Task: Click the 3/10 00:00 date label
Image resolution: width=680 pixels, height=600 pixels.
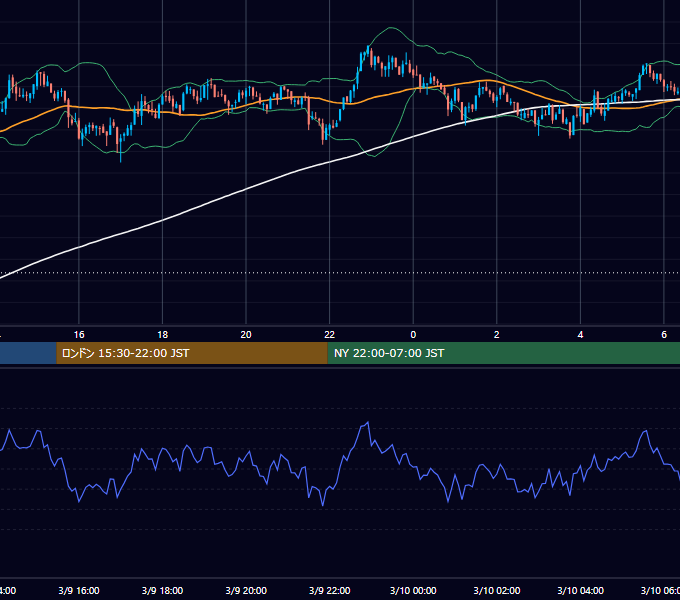Action: click(413, 590)
